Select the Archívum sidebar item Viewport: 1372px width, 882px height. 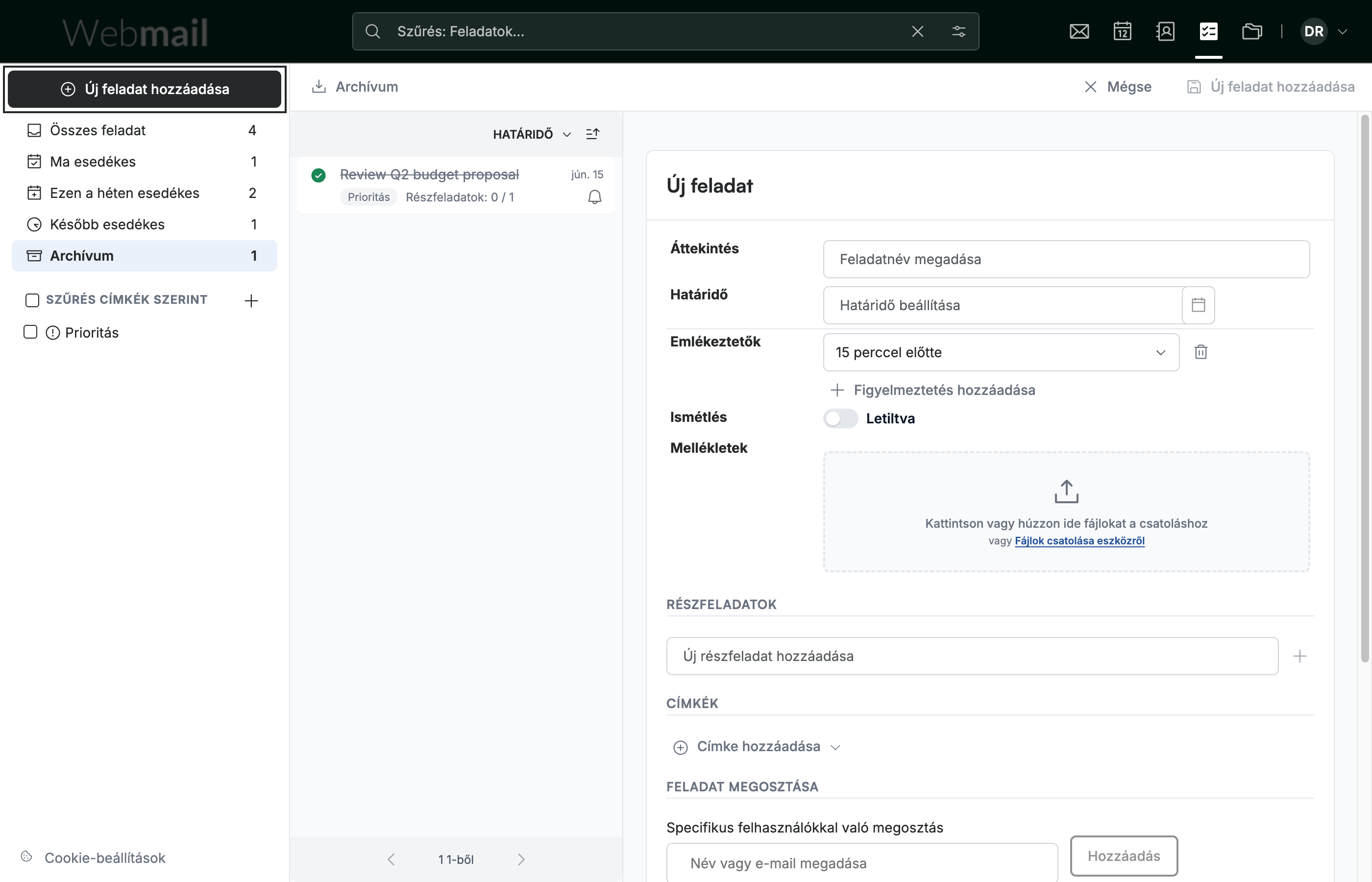(144, 256)
